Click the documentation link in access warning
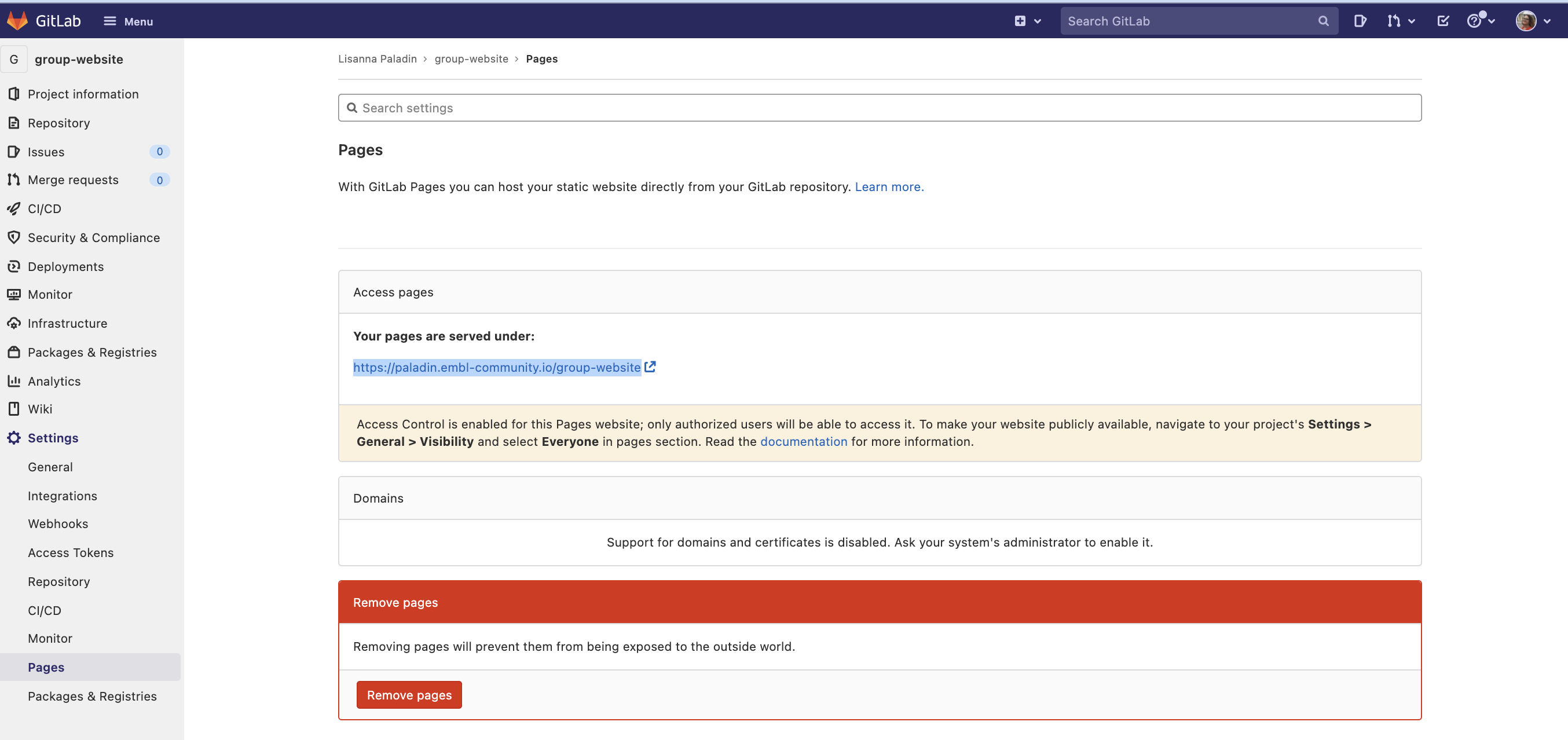Screen dimensions: 1568x740 804,441
